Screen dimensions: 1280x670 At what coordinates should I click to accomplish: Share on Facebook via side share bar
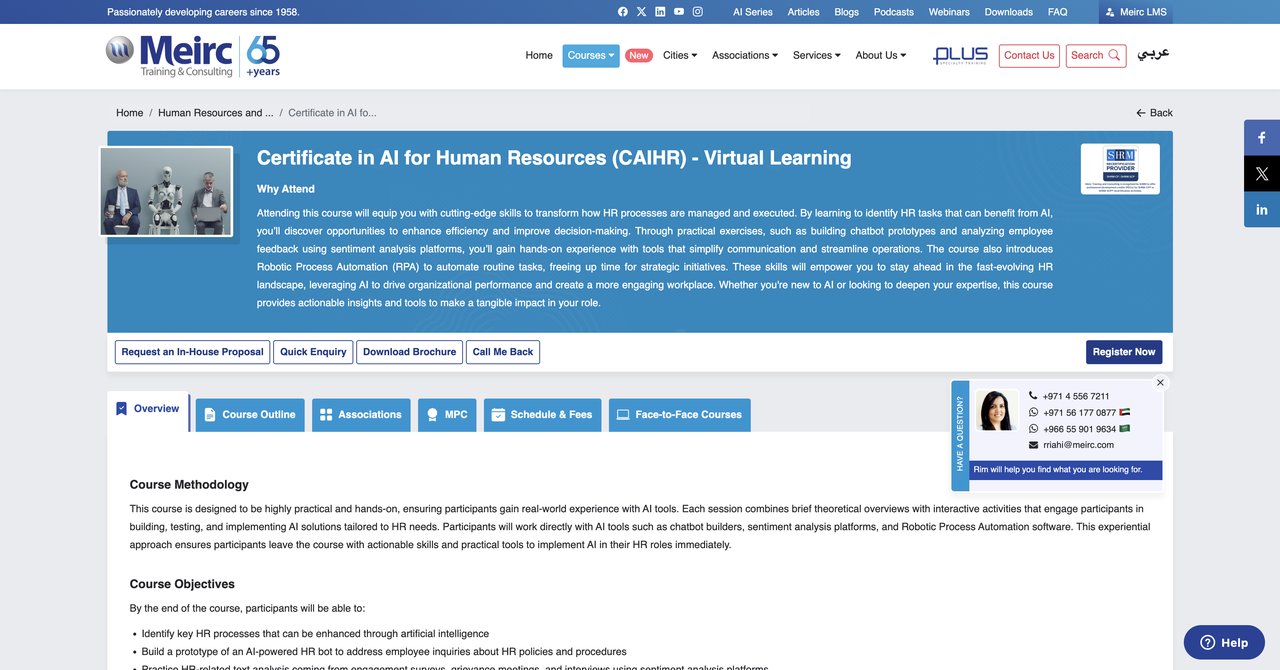1262,138
